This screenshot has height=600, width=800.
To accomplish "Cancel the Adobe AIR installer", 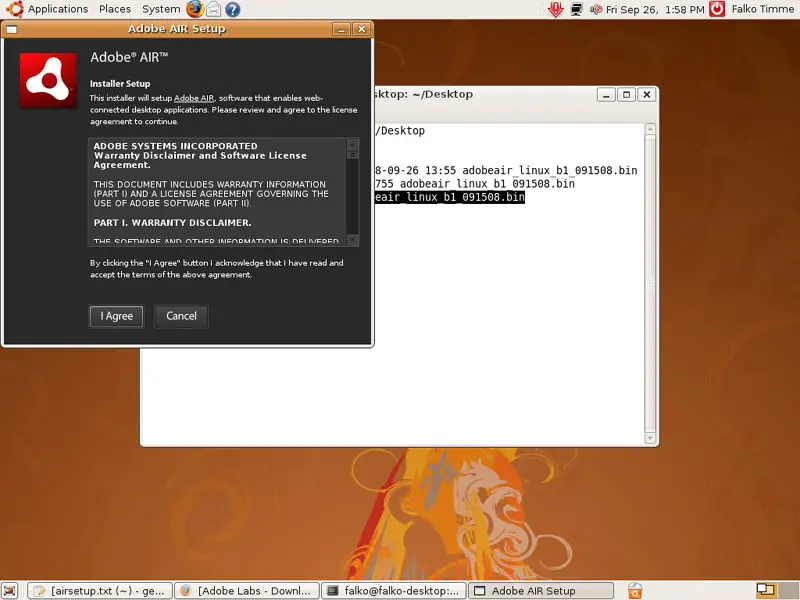I will [x=181, y=316].
